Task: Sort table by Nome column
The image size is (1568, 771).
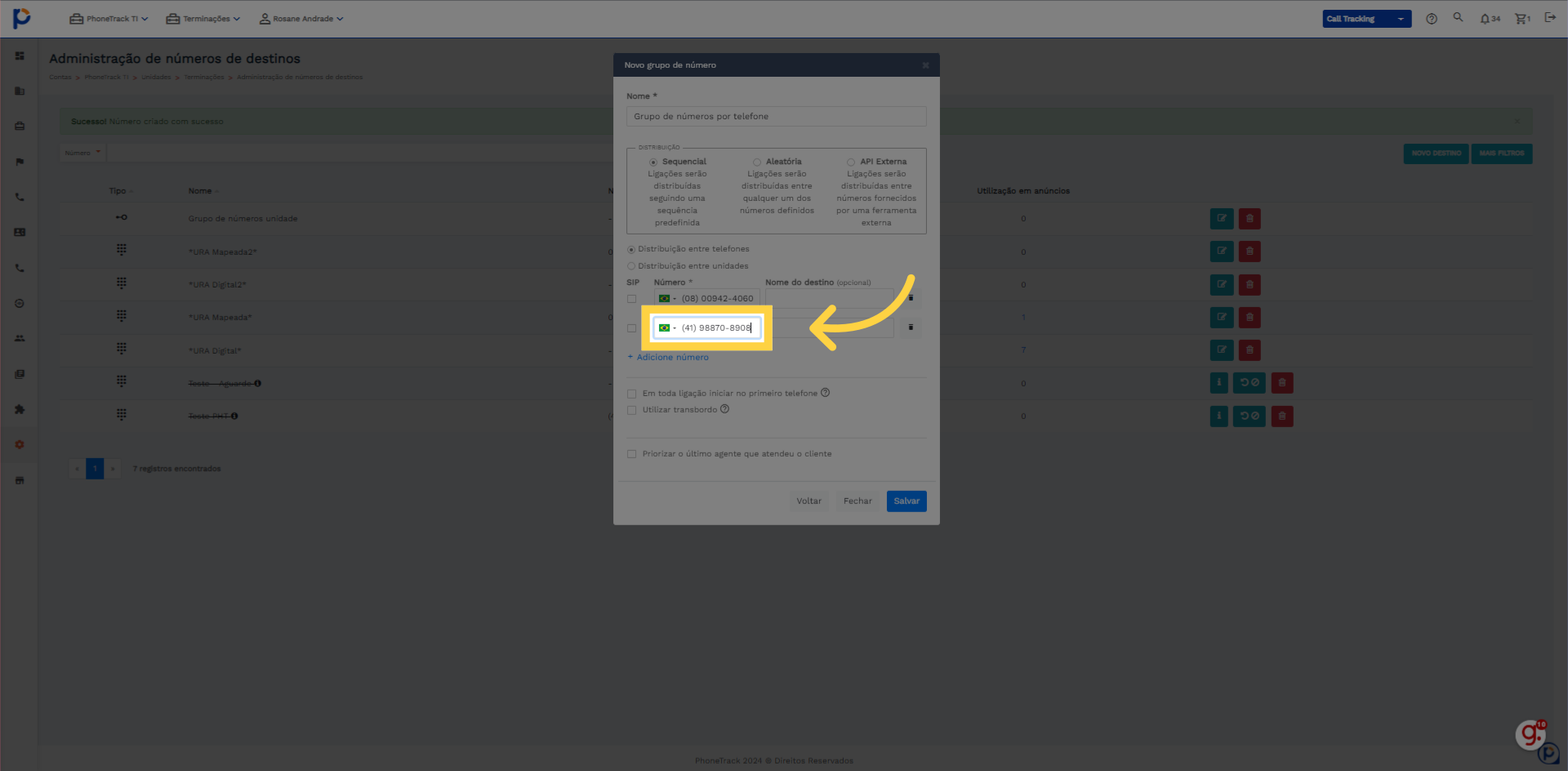Action: click(203, 191)
